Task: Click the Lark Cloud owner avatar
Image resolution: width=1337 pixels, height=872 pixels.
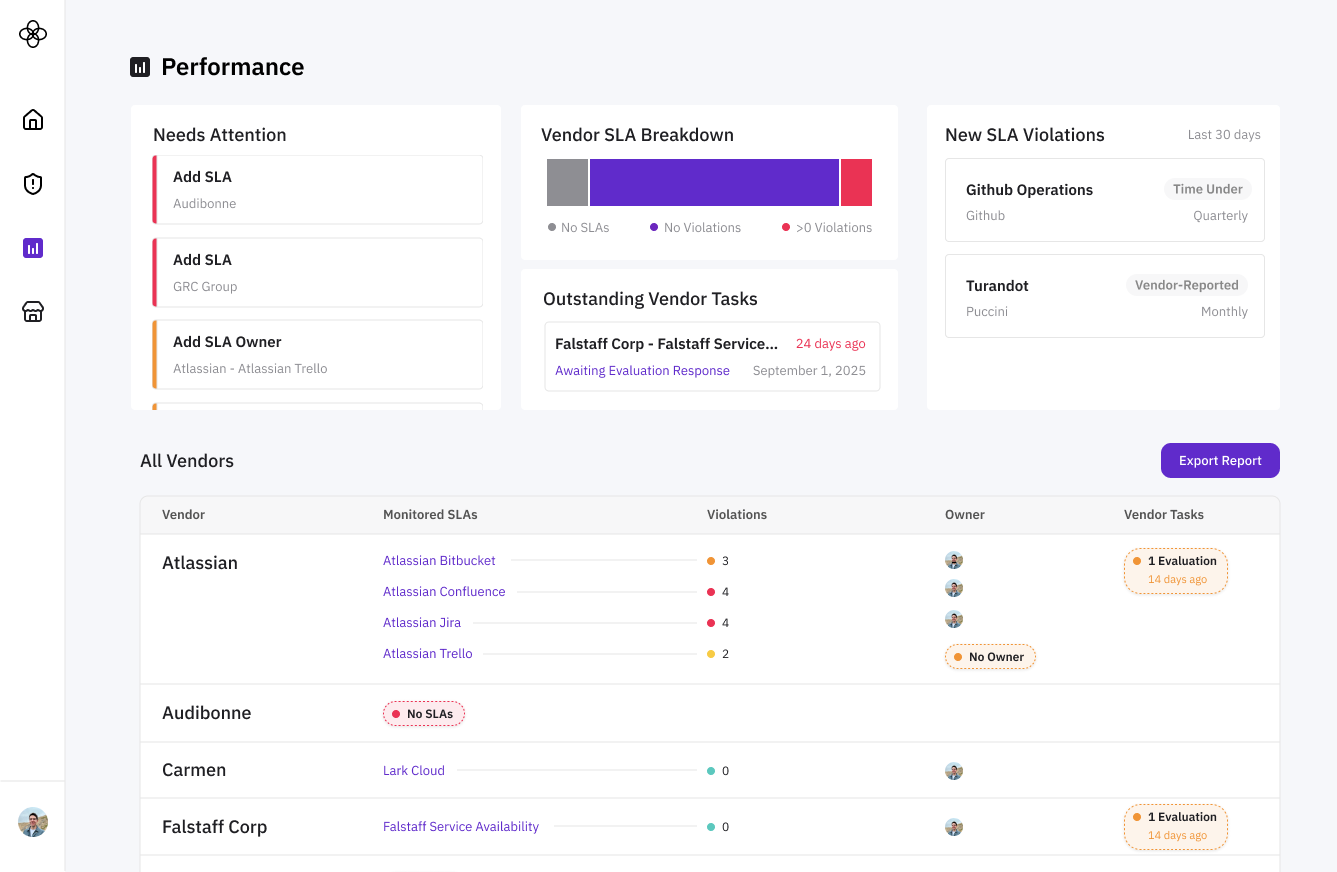Action: coord(954,771)
